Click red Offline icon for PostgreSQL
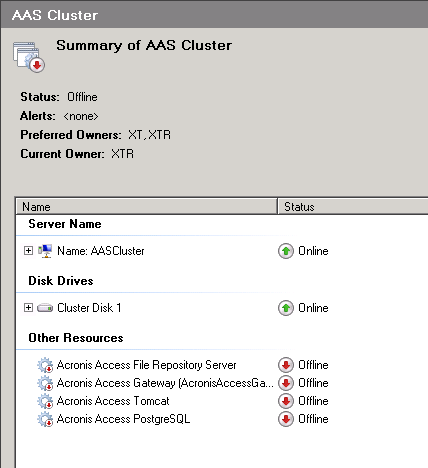Image resolution: width=428 pixels, height=468 pixels. coord(286,419)
